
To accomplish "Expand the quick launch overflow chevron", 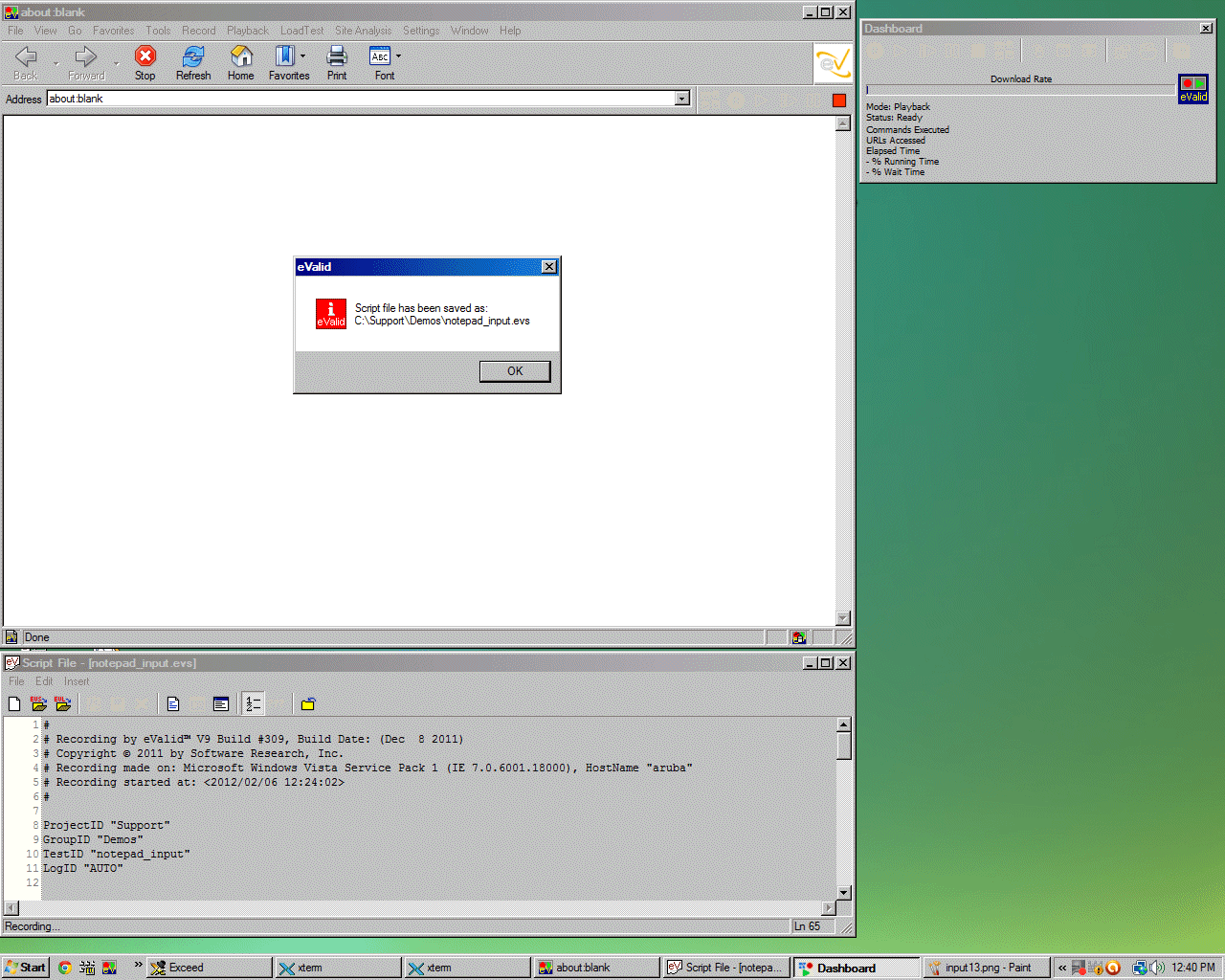I will tap(138, 965).
